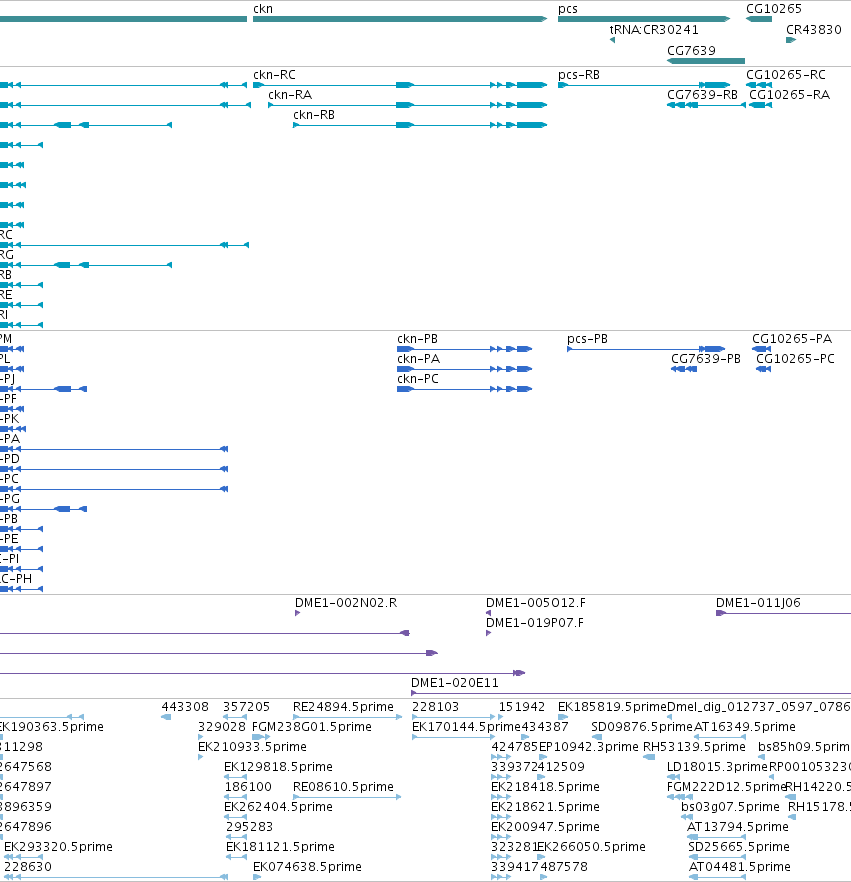This screenshot has width=851, height=882.
Task: Click the tRNA:CR30241 feature label
Action: pos(654,30)
